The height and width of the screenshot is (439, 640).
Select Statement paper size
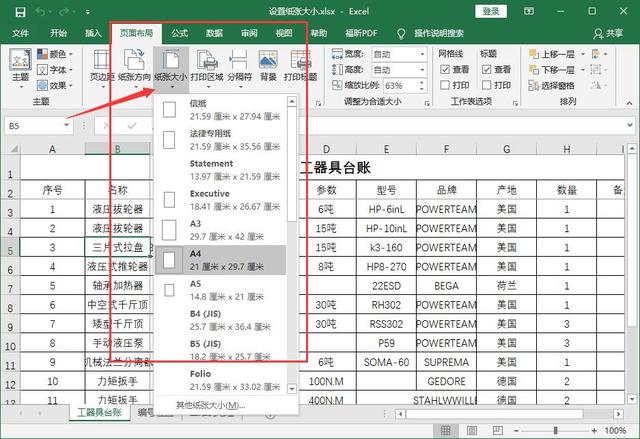pos(221,170)
